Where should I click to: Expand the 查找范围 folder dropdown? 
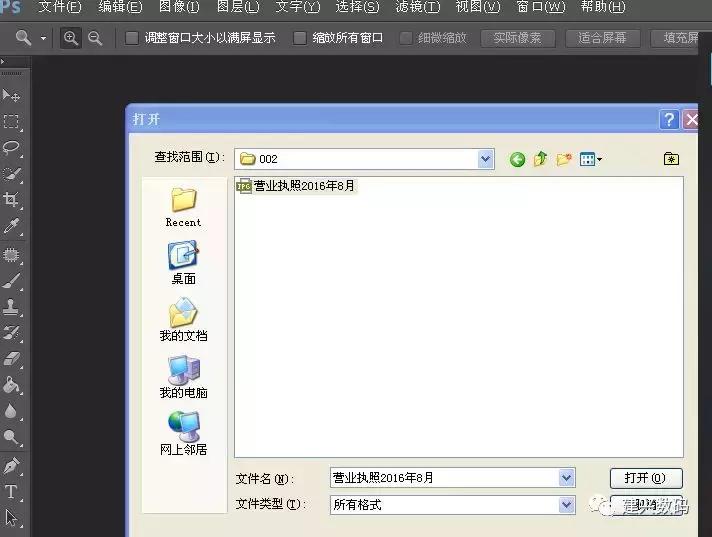tap(485, 159)
